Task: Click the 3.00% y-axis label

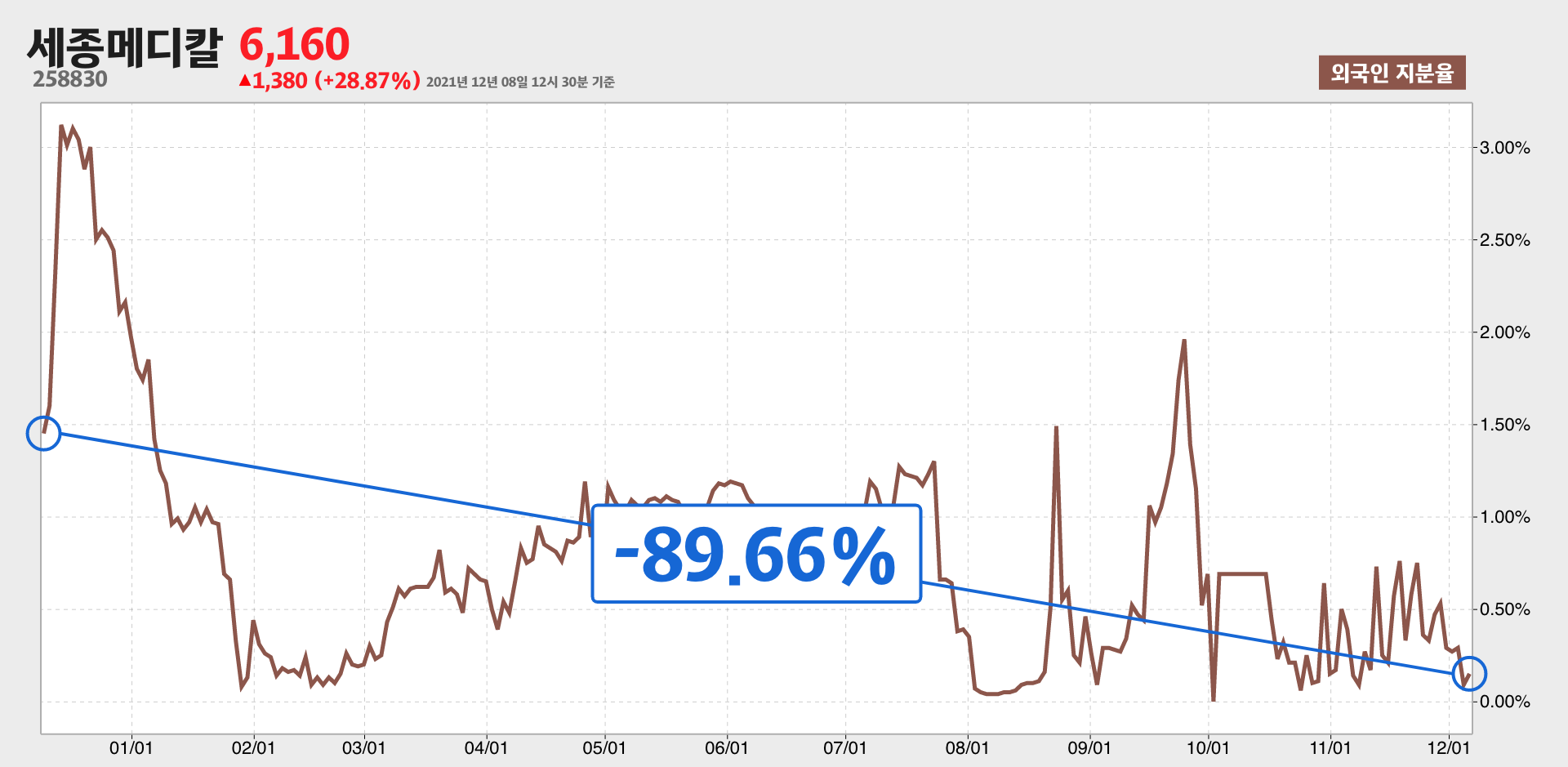Action: coord(1505,148)
